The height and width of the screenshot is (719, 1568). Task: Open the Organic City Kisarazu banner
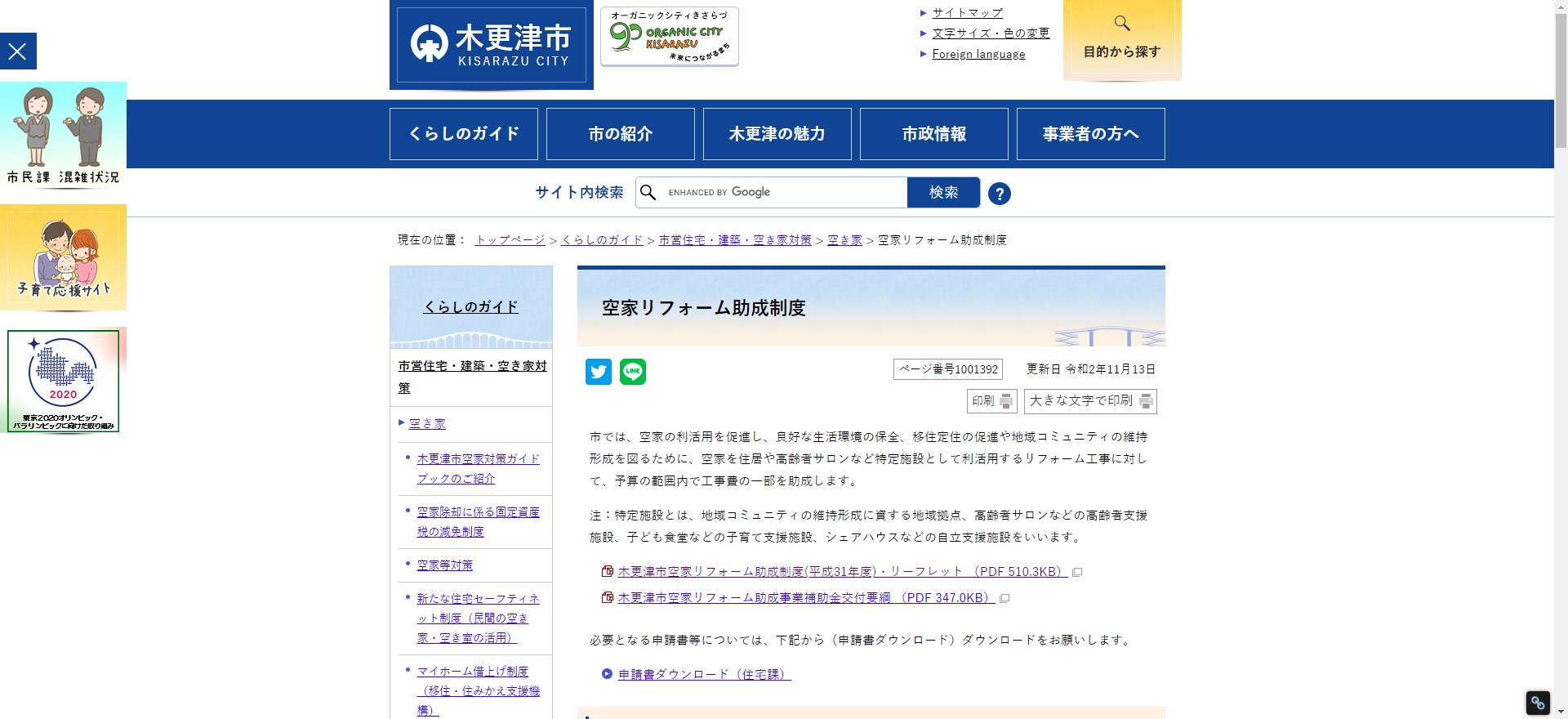coord(670,37)
